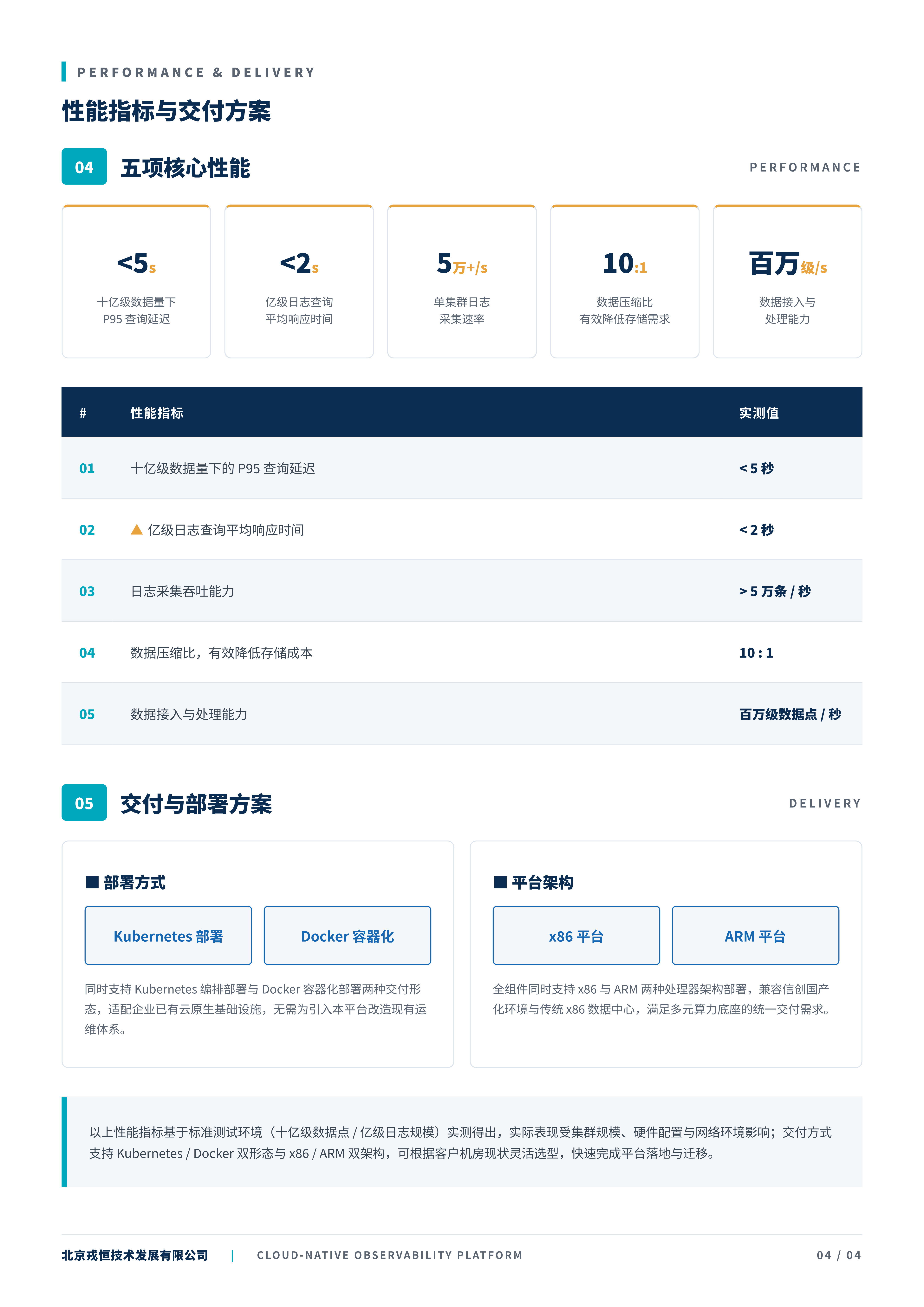Select the Kubernetes 部署 box
The width and height of the screenshot is (924, 1307).
tap(168, 935)
